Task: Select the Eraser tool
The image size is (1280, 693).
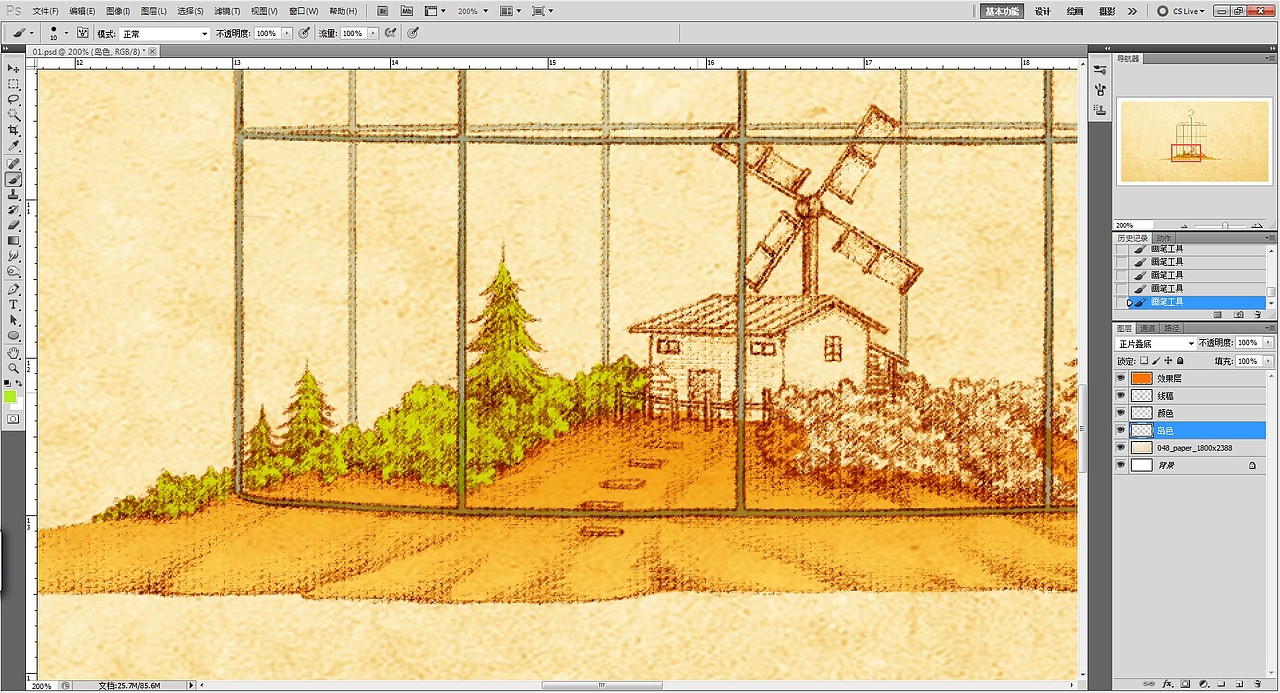Action: click(x=14, y=226)
